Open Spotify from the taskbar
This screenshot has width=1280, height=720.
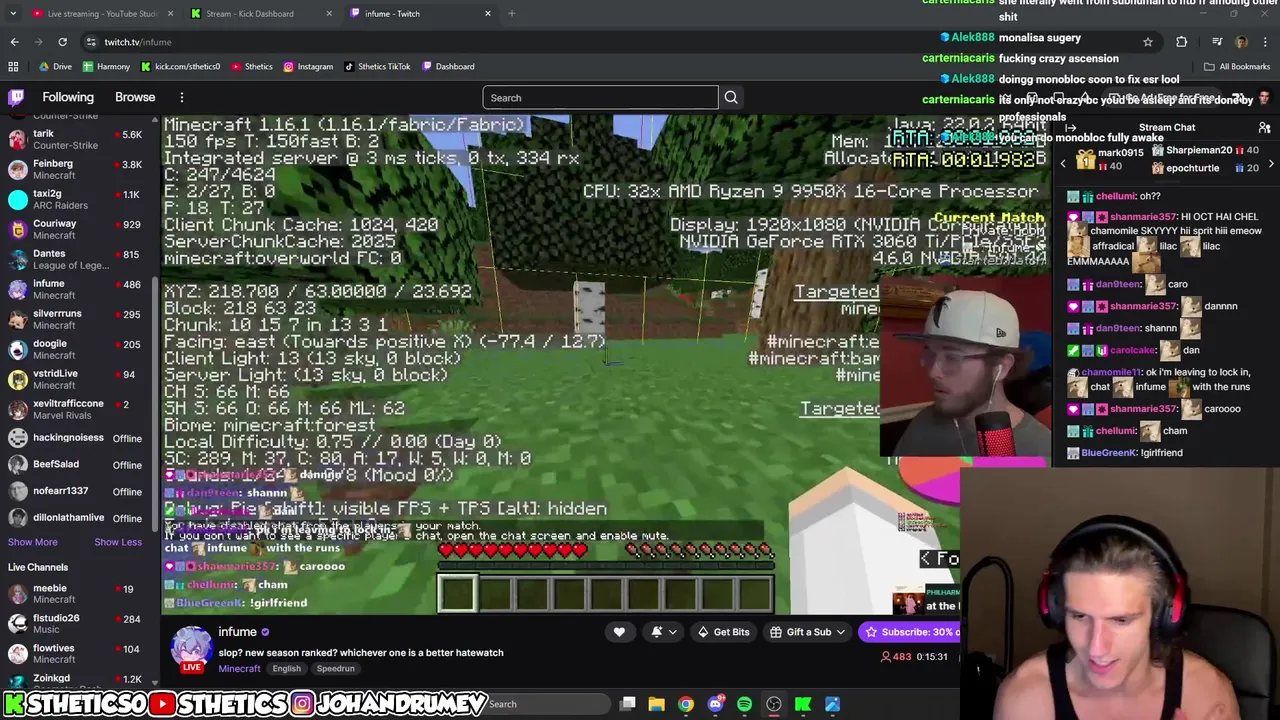(744, 704)
